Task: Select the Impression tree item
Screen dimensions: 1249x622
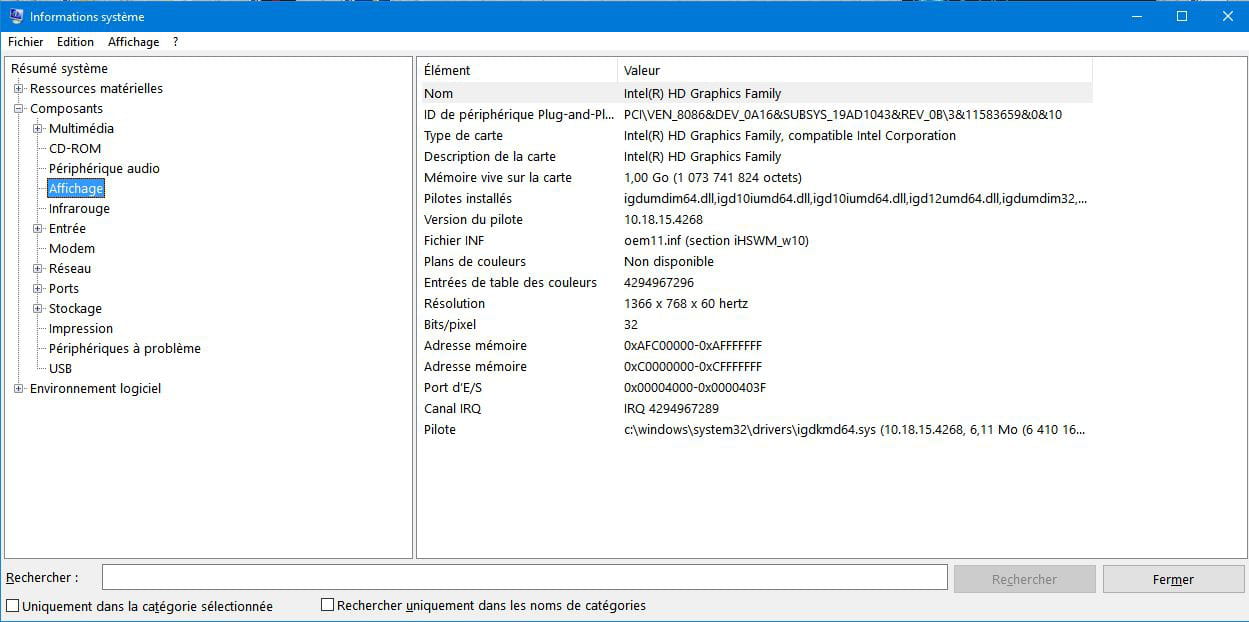Action: pyautogui.click(x=81, y=328)
